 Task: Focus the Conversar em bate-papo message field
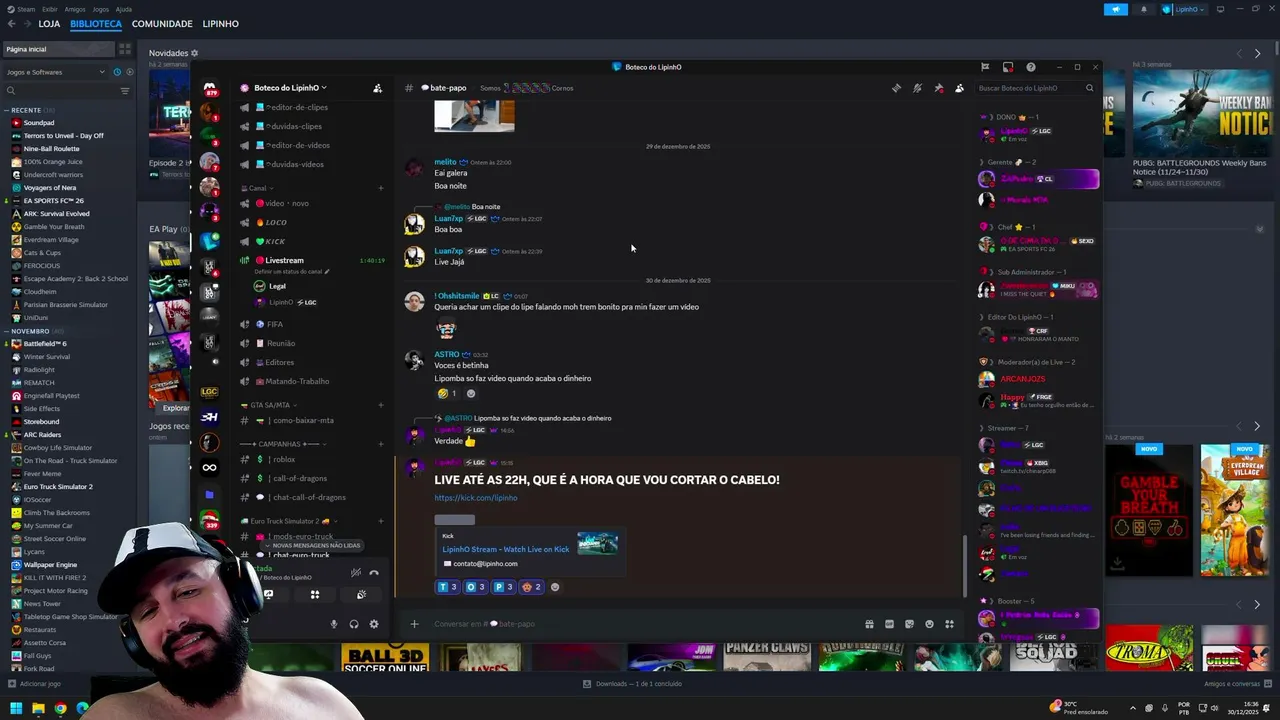[640, 624]
